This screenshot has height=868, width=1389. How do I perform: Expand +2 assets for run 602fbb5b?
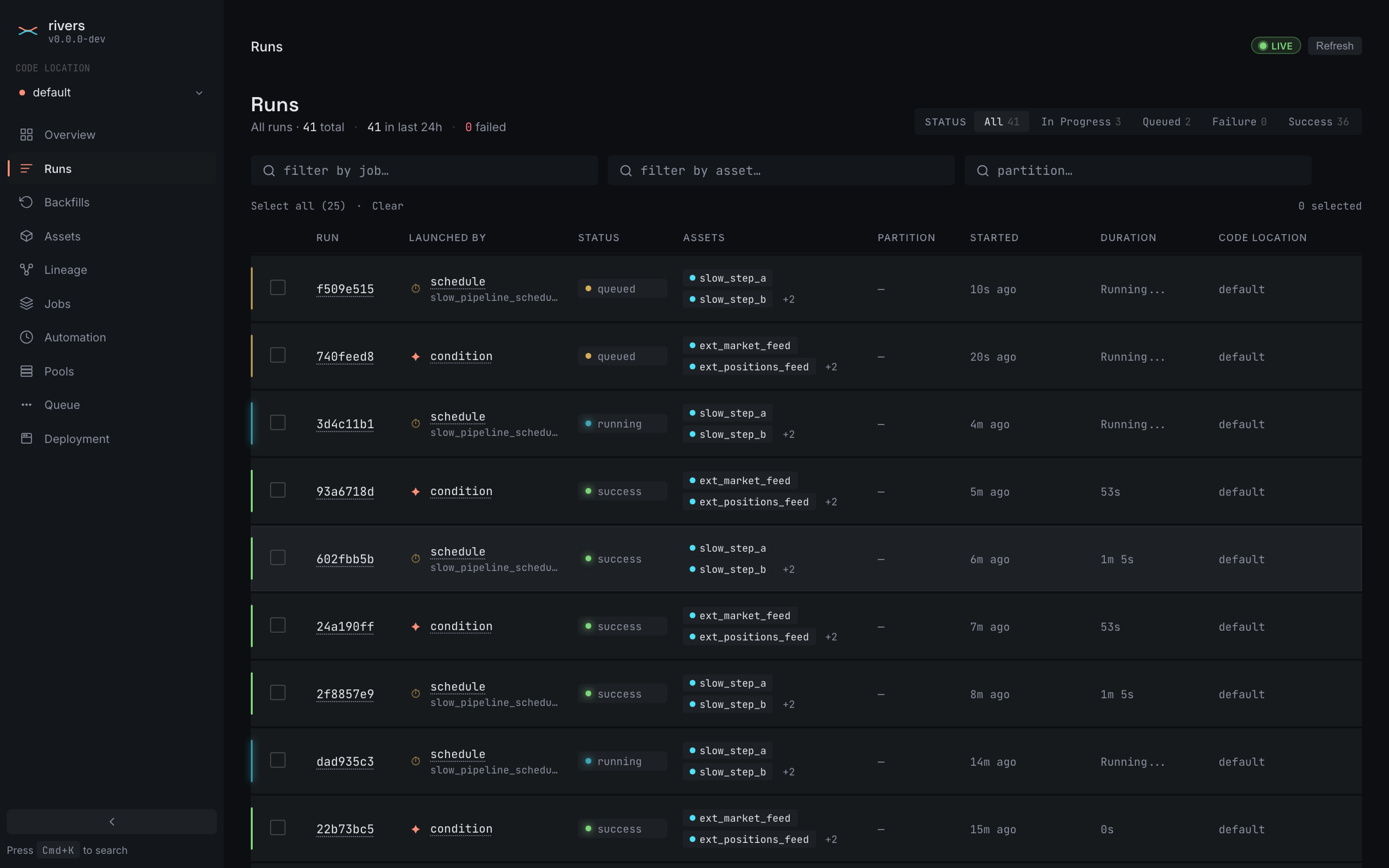[789, 570]
